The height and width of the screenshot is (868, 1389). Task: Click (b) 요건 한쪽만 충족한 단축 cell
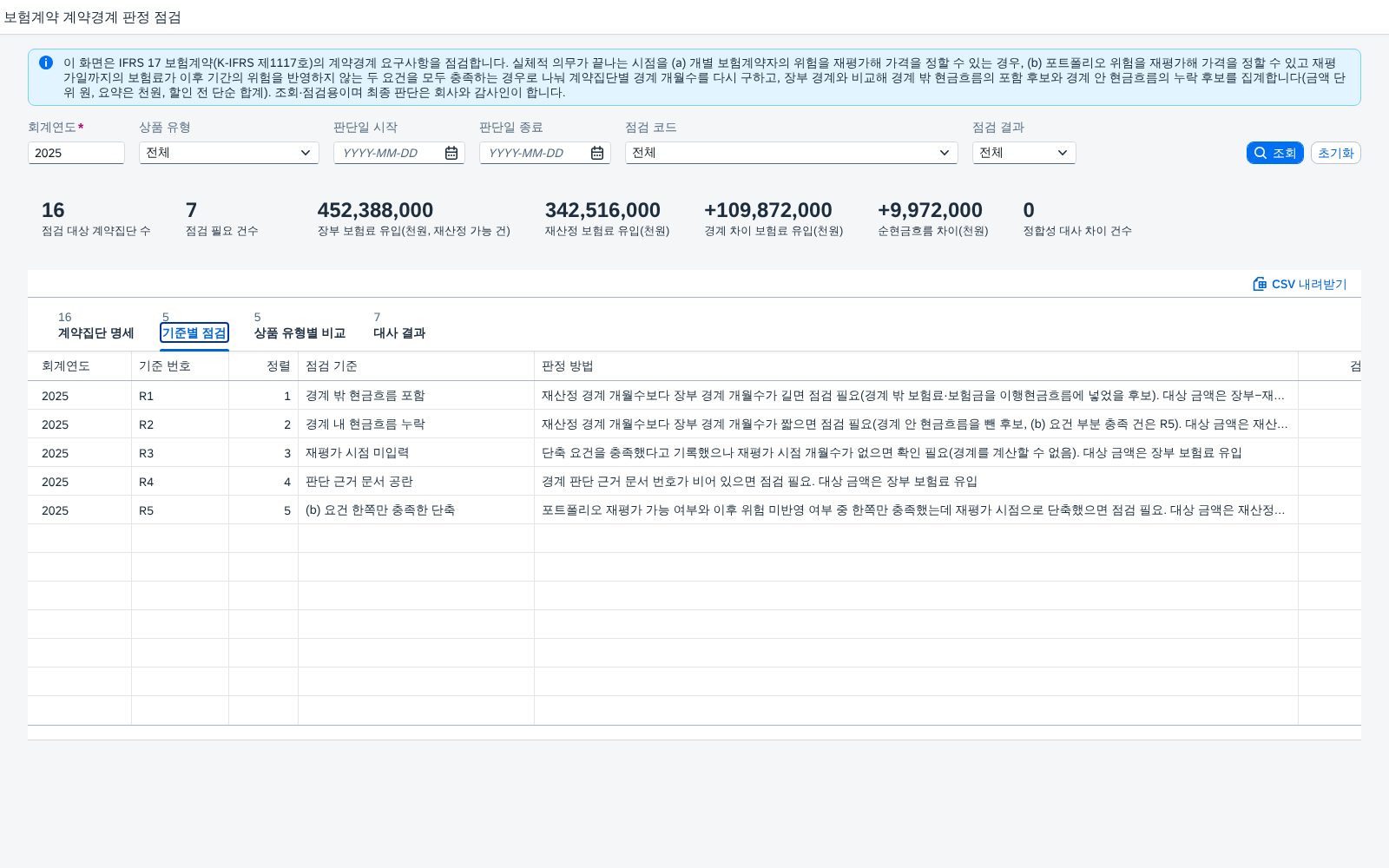point(416,510)
